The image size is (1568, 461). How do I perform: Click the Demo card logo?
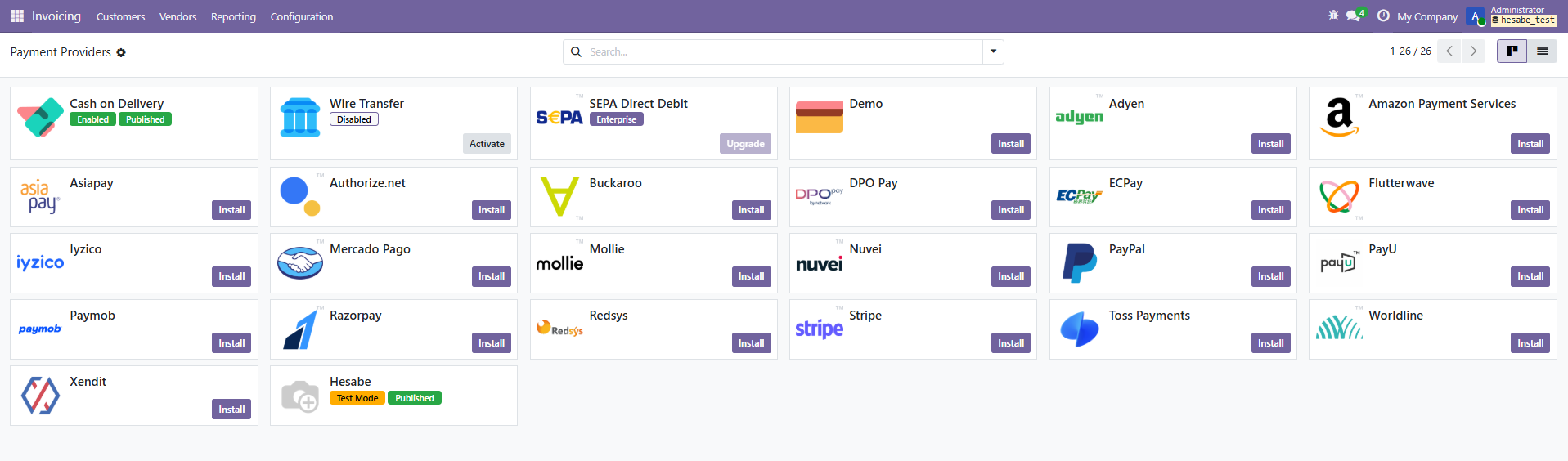pyautogui.click(x=820, y=118)
